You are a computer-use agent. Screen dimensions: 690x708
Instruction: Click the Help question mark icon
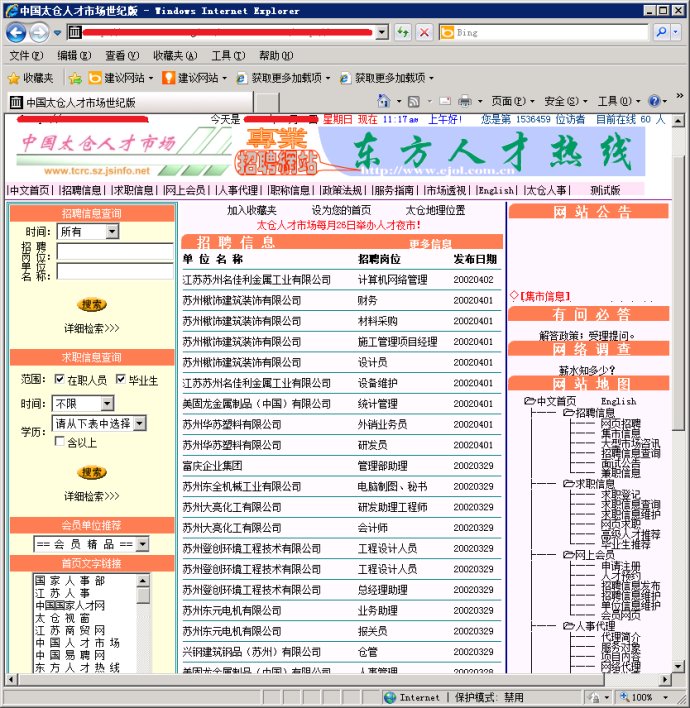654,102
